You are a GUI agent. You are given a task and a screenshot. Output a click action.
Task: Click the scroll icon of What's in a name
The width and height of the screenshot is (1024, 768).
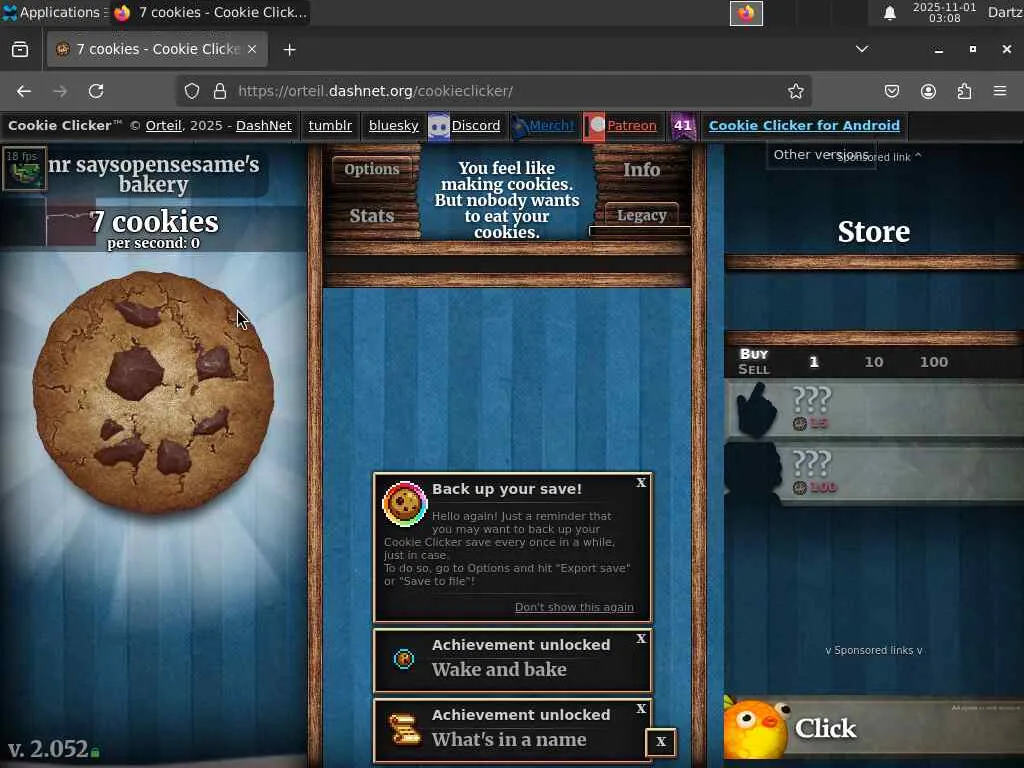404,729
